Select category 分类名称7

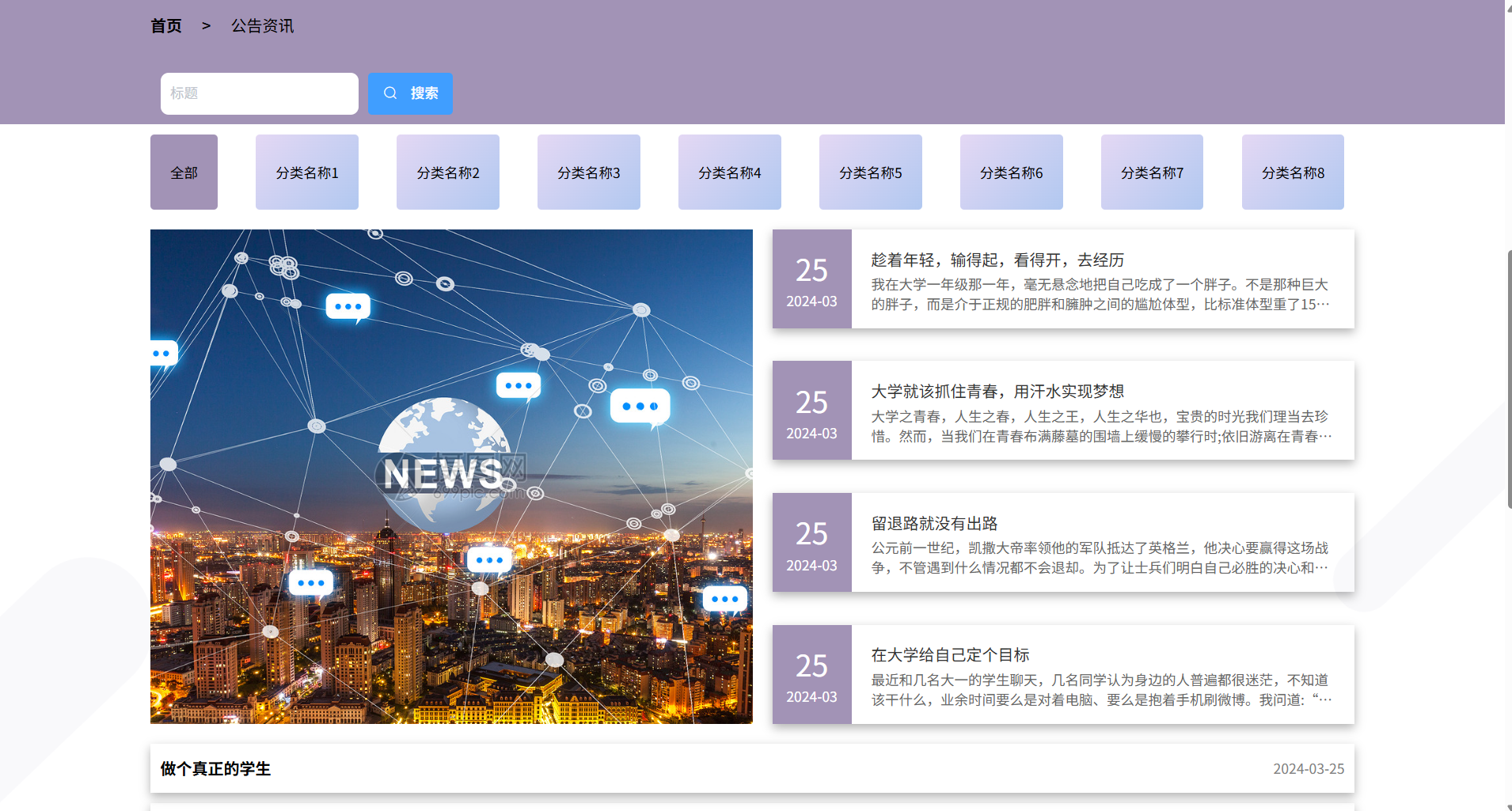click(x=1152, y=172)
